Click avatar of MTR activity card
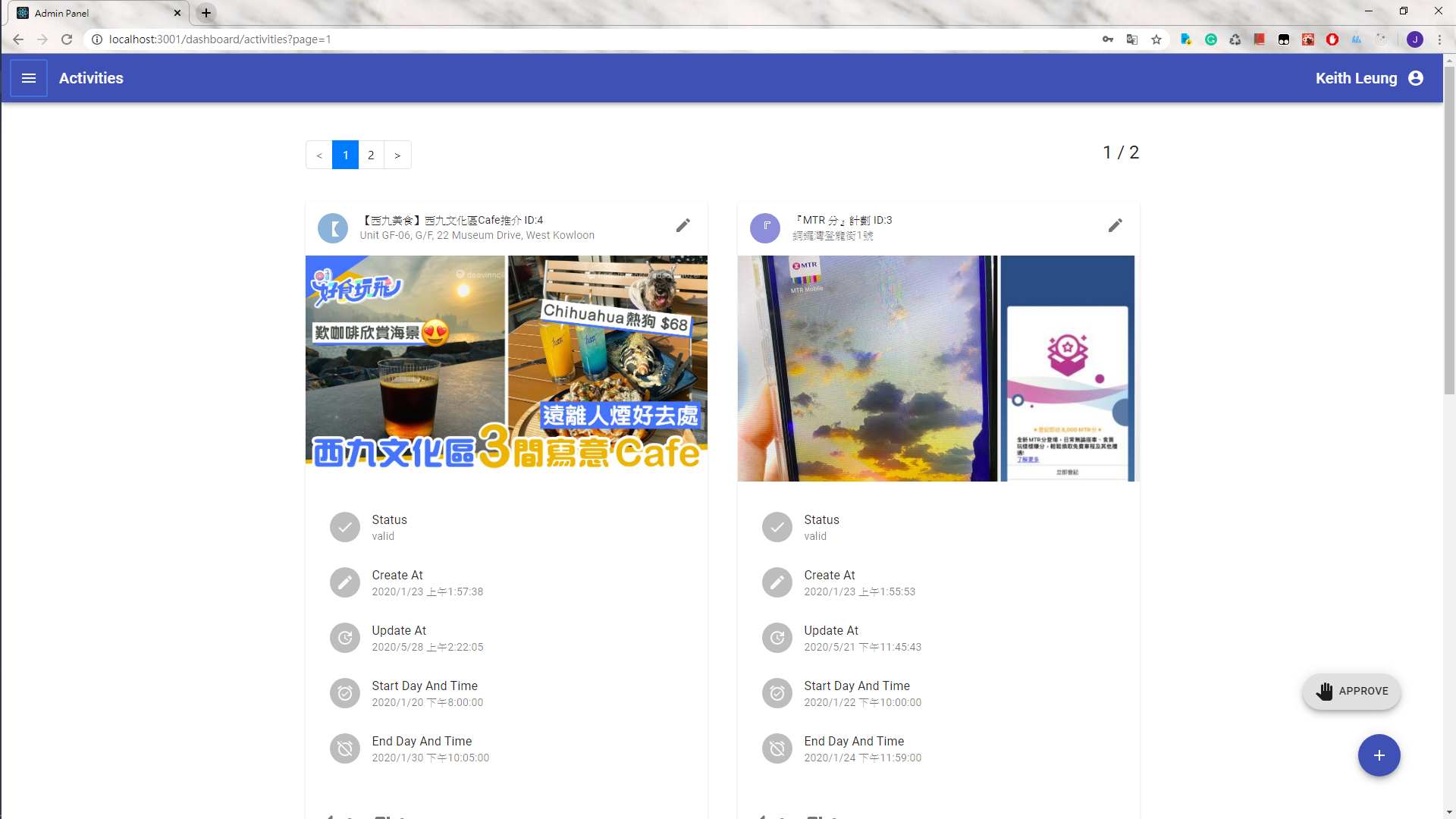This screenshot has width=1456, height=819. click(764, 227)
